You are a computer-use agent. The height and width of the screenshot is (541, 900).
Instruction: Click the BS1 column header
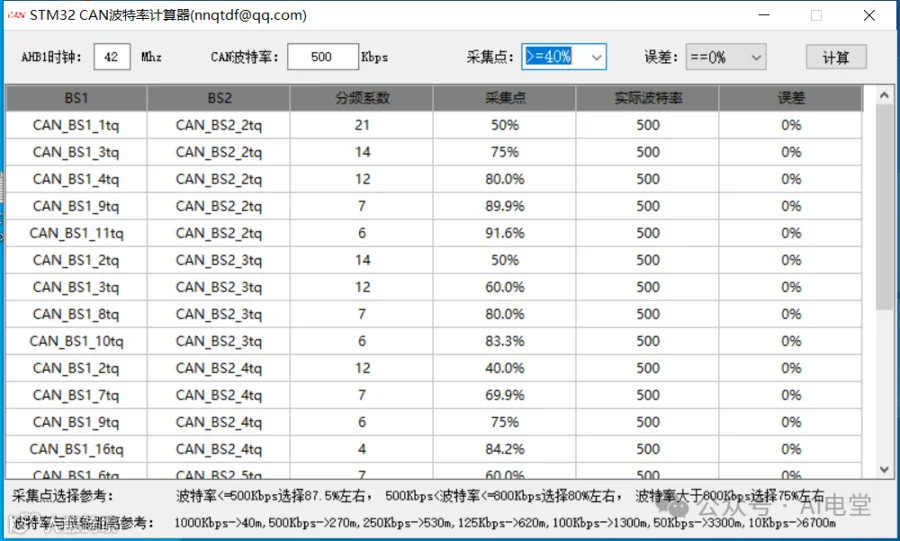[x=76, y=98]
